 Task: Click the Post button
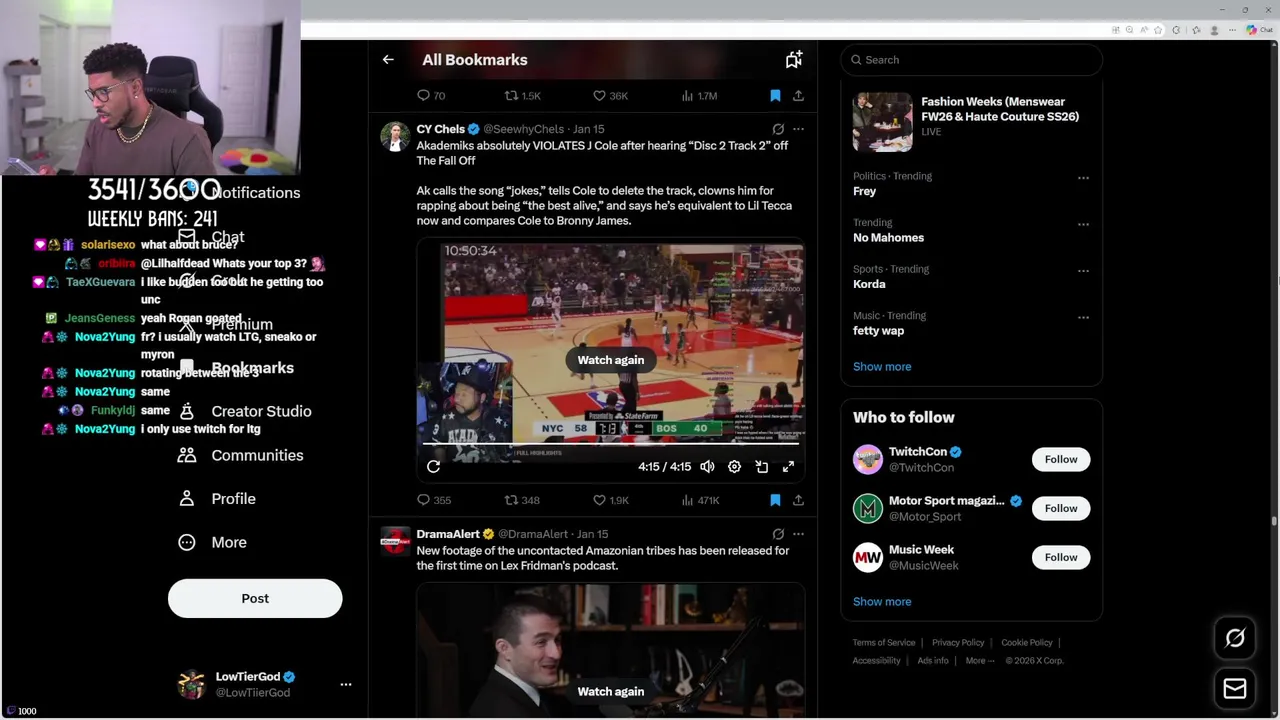pos(255,598)
